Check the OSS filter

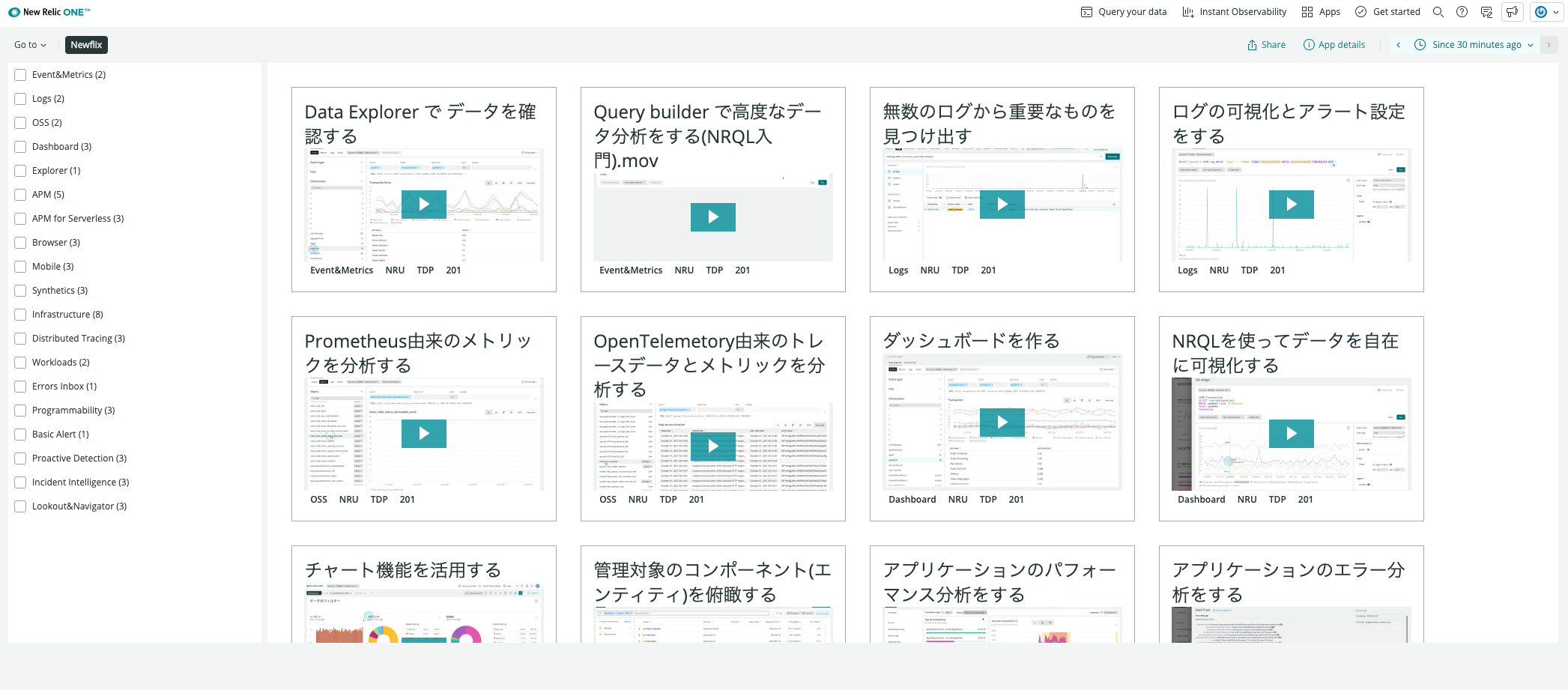point(20,123)
